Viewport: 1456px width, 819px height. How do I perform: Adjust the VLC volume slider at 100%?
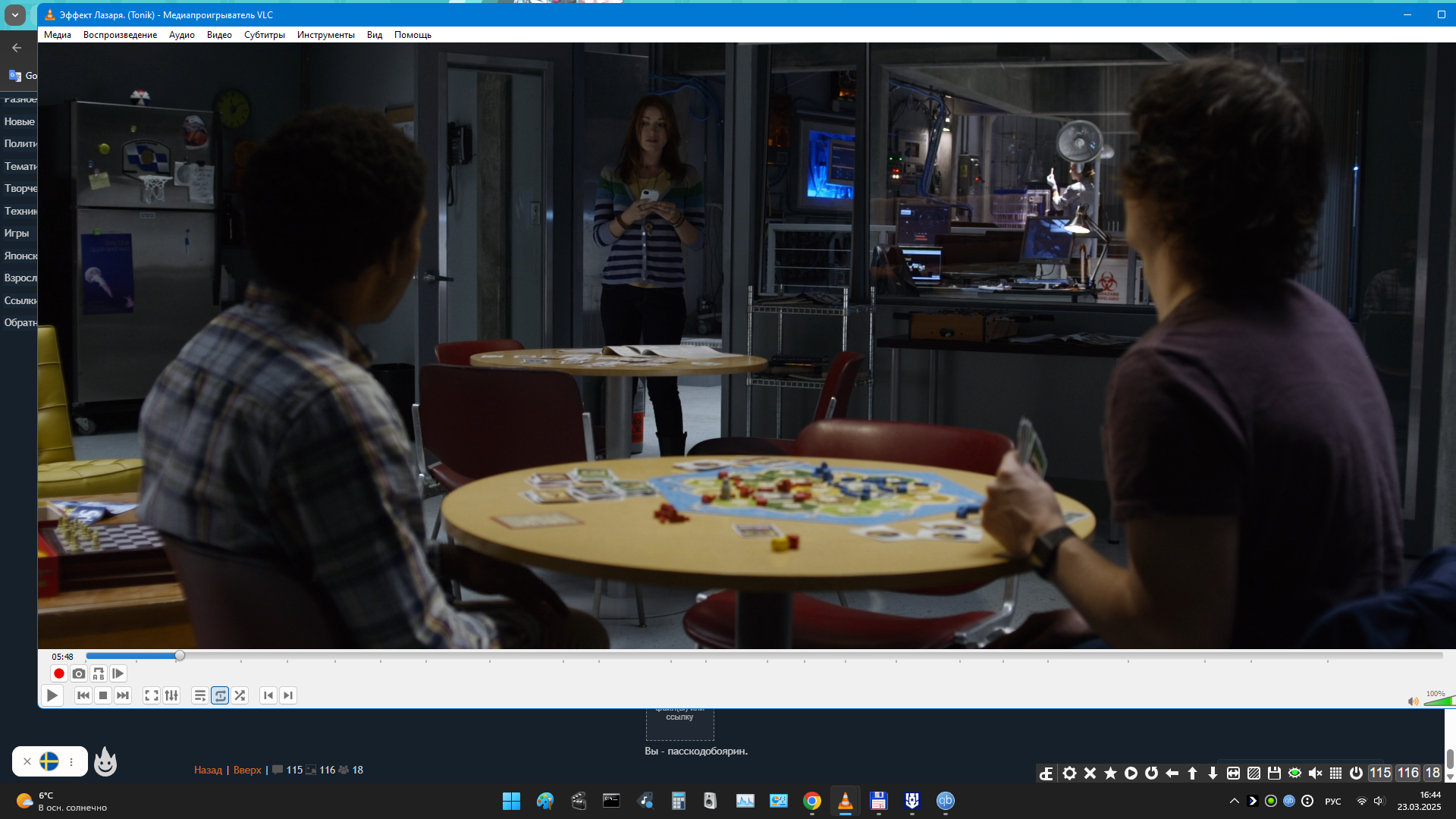pos(1439,701)
